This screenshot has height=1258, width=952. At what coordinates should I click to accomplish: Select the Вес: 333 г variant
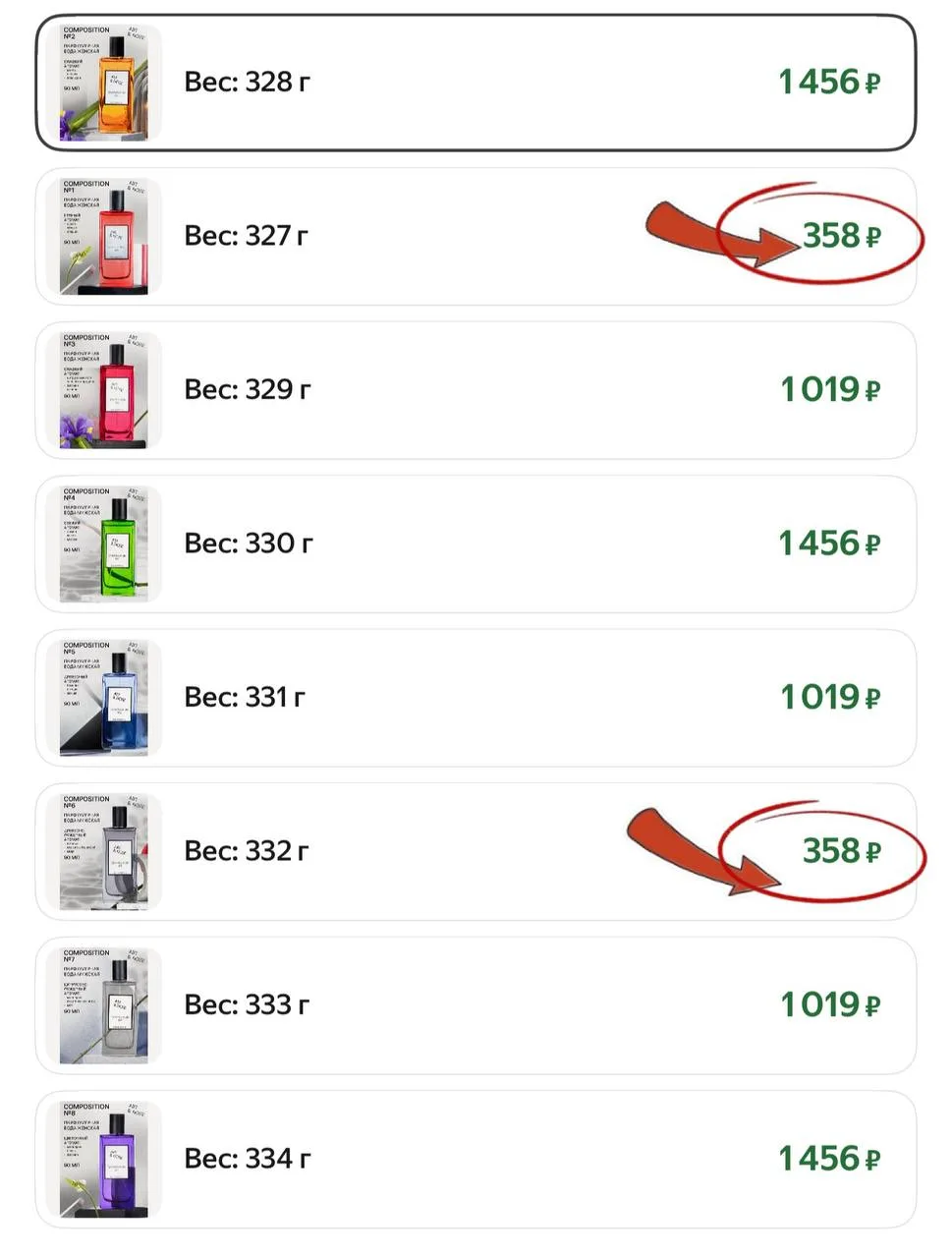(x=247, y=1005)
